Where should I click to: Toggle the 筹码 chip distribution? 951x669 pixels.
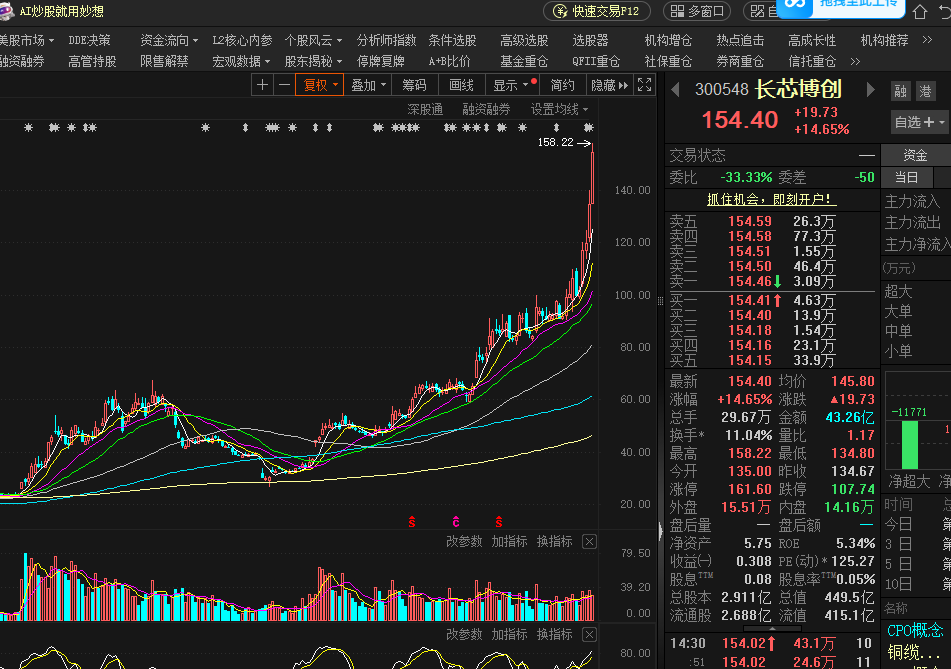[414, 85]
